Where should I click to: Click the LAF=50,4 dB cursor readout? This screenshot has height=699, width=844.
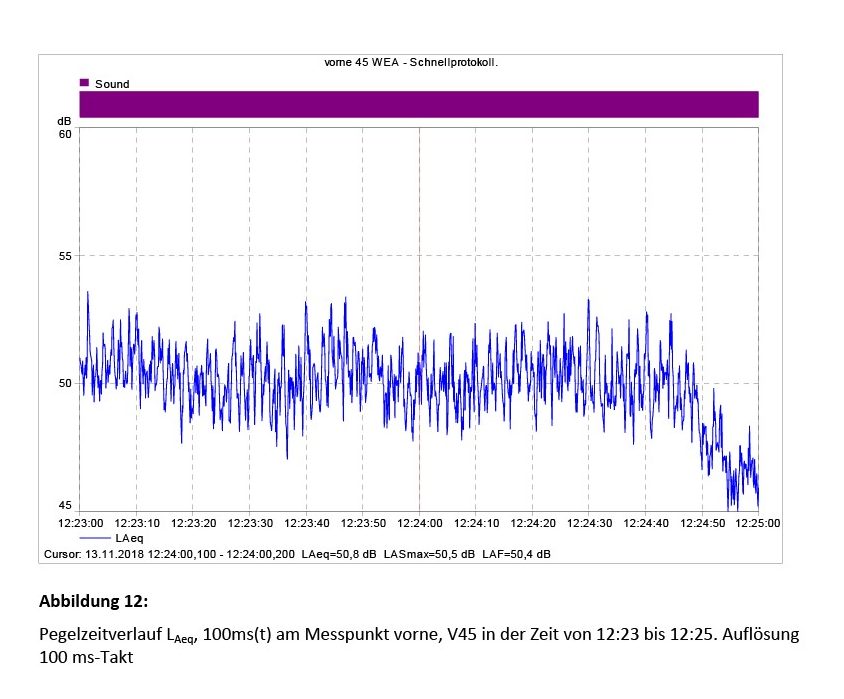click(x=516, y=553)
